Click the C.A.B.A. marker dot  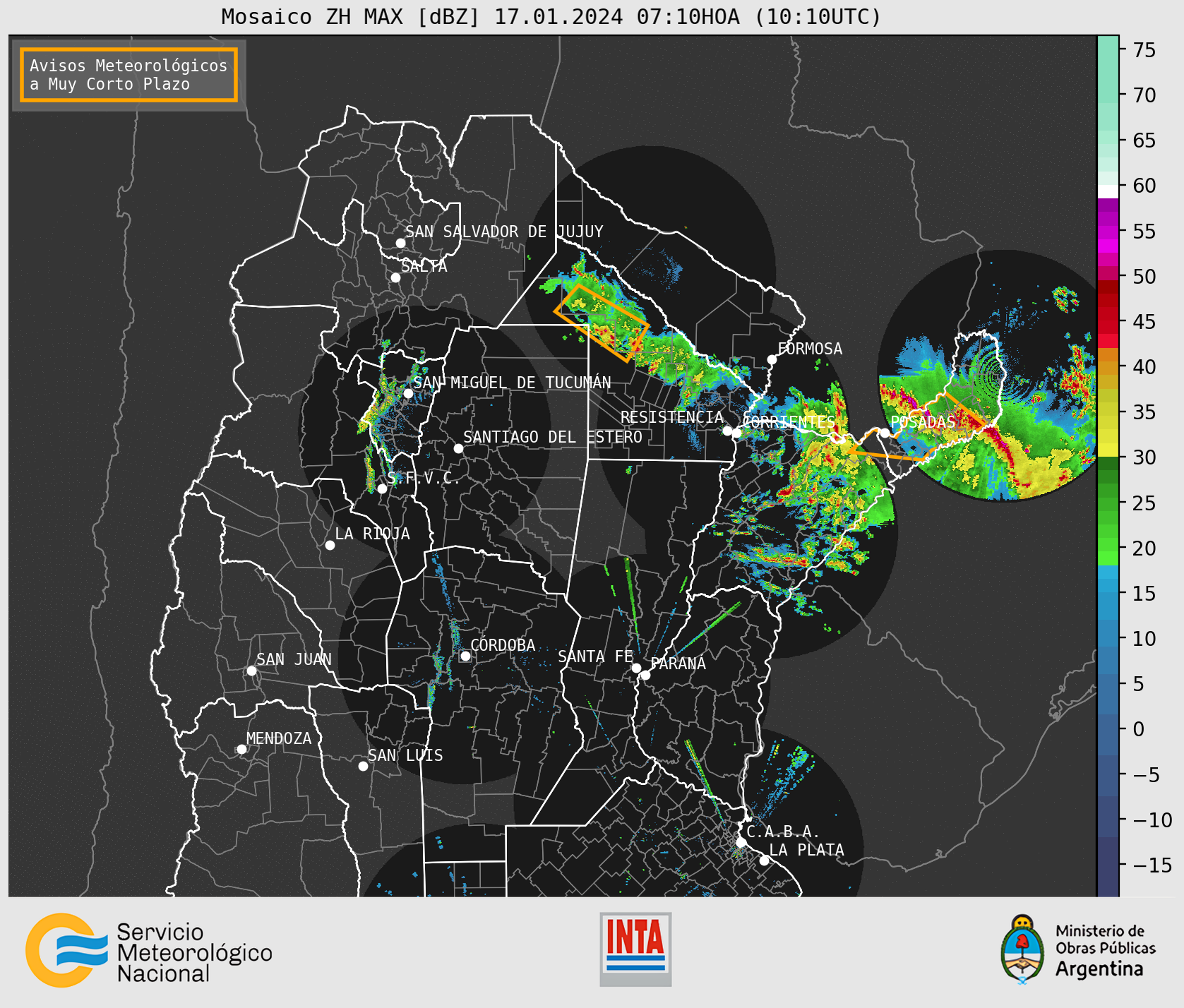coord(741,842)
